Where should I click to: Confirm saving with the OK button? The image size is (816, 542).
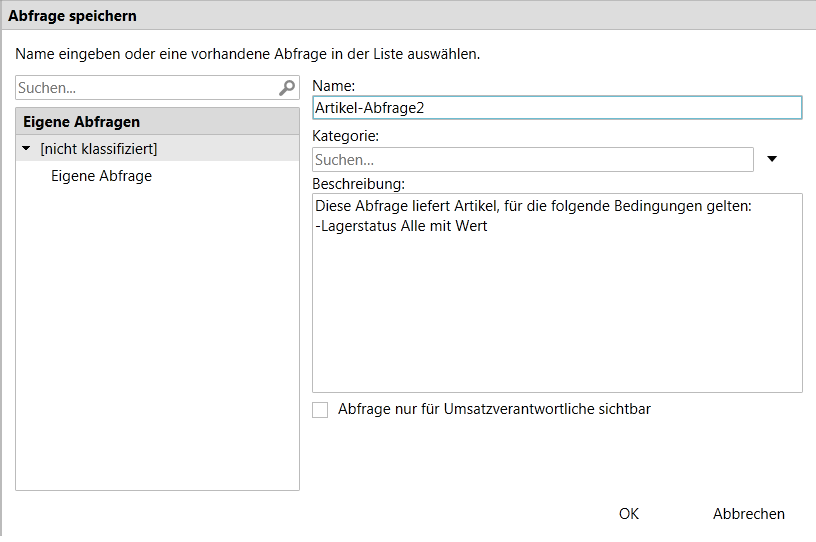(x=629, y=514)
